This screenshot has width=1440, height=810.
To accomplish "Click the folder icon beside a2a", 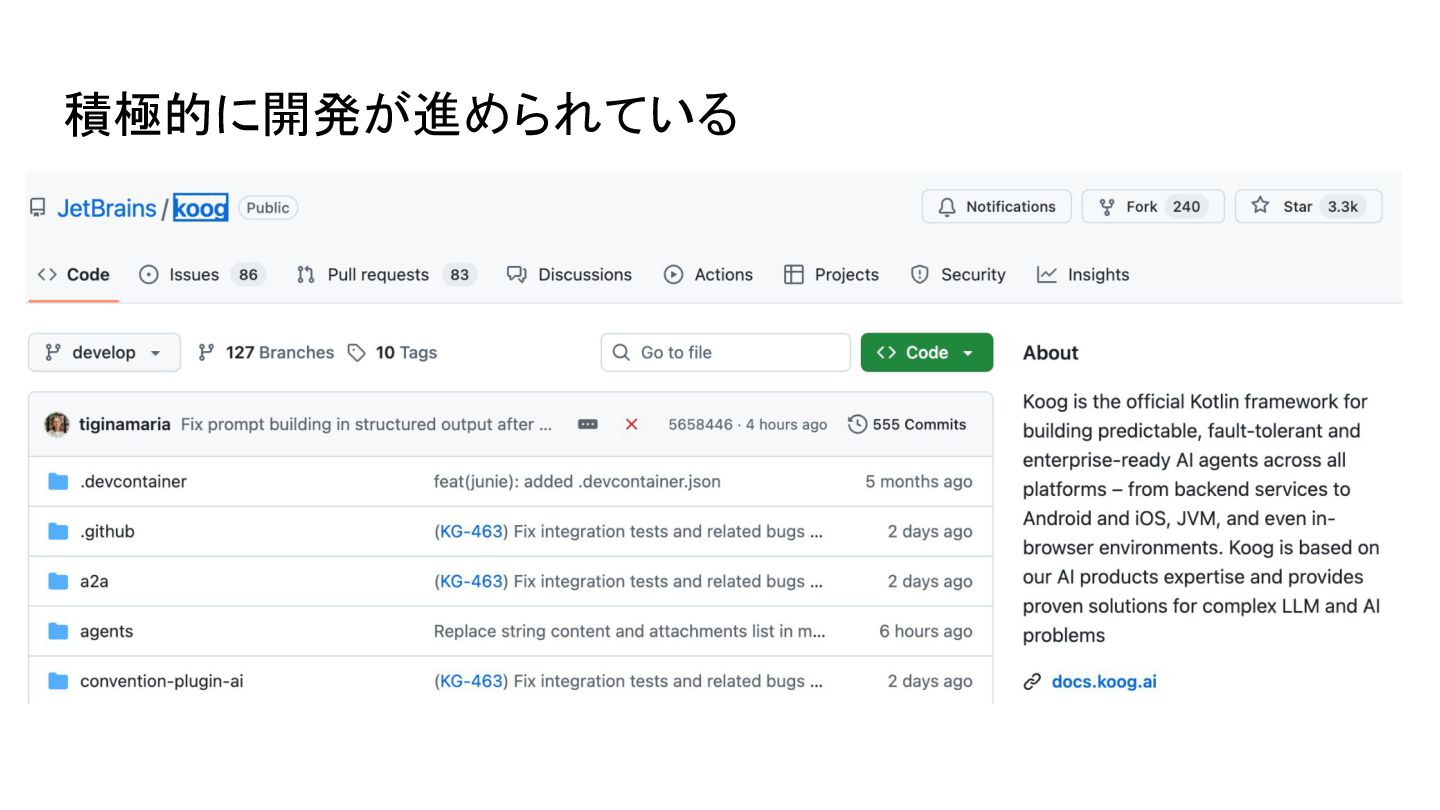I will pyautogui.click(x=58, y=581).
